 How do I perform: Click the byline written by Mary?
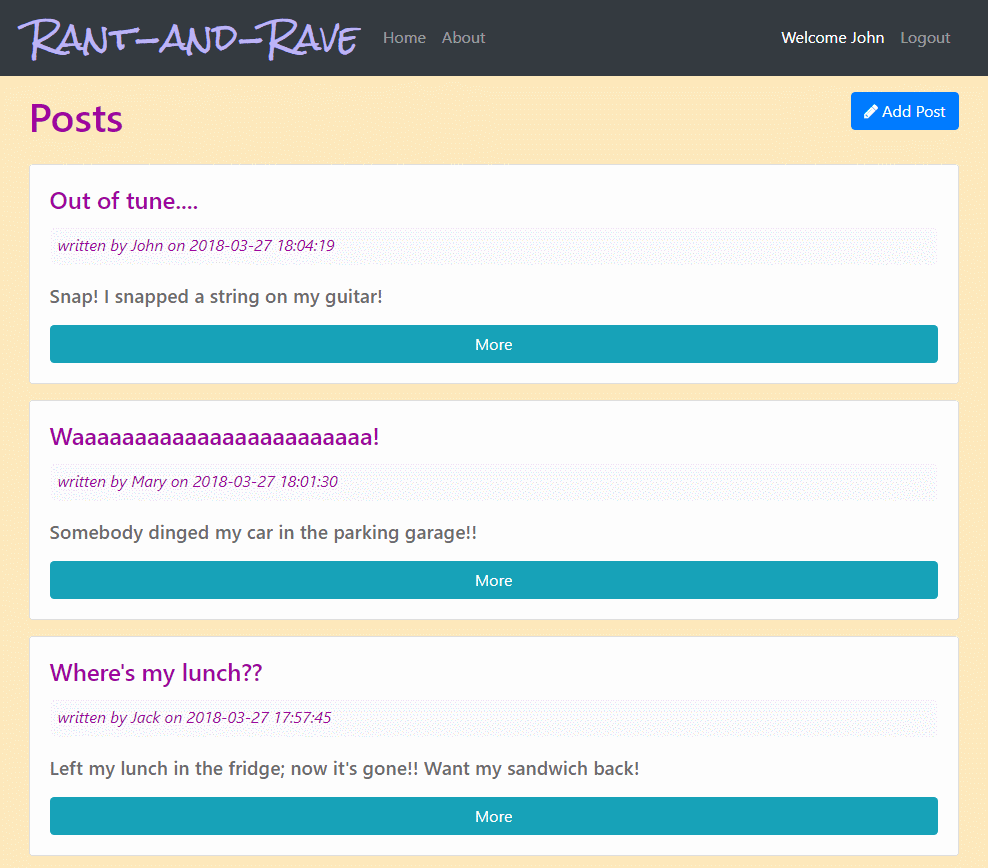pos(196,481)
